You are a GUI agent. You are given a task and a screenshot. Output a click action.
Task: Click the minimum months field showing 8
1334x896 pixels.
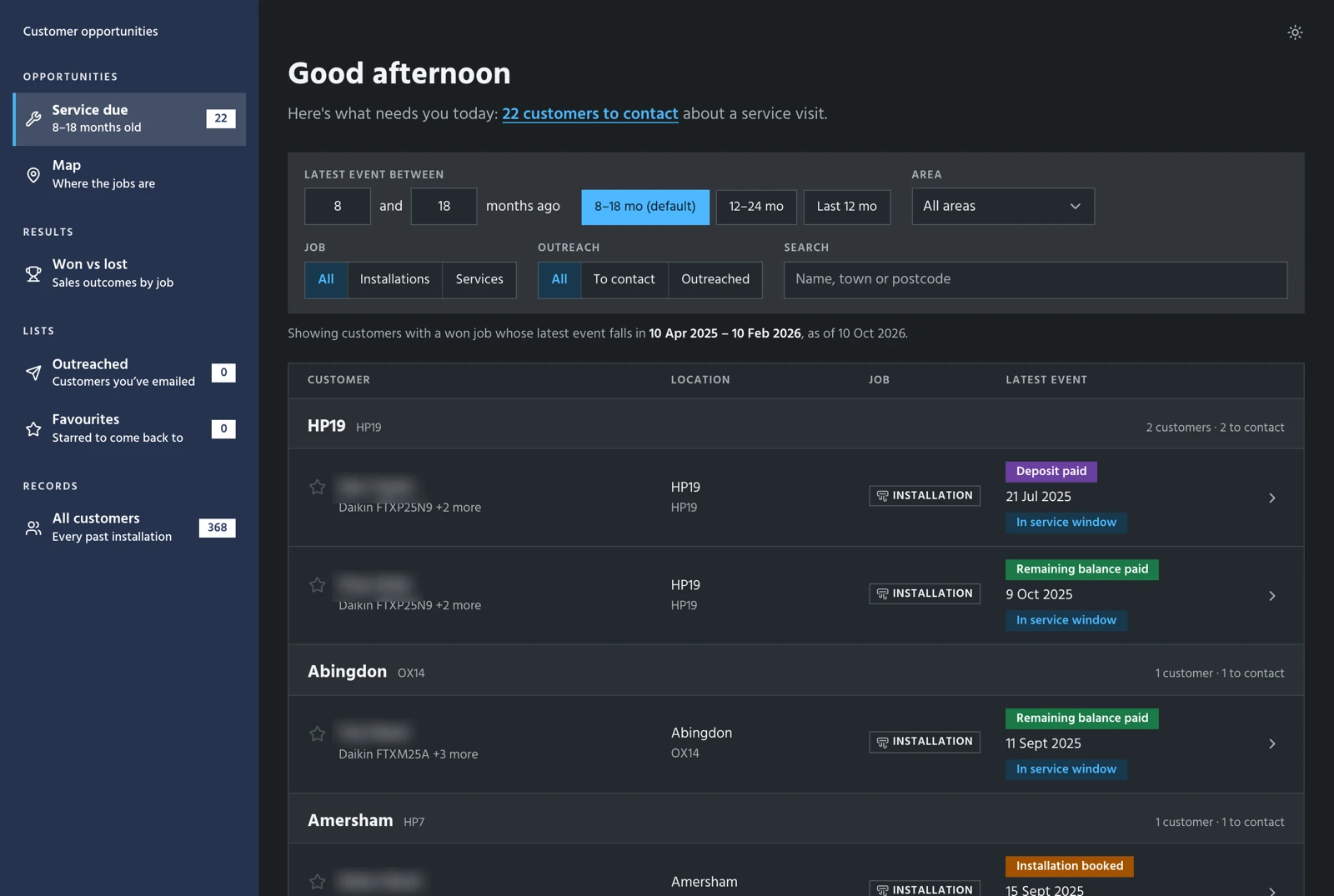[338, 206]
